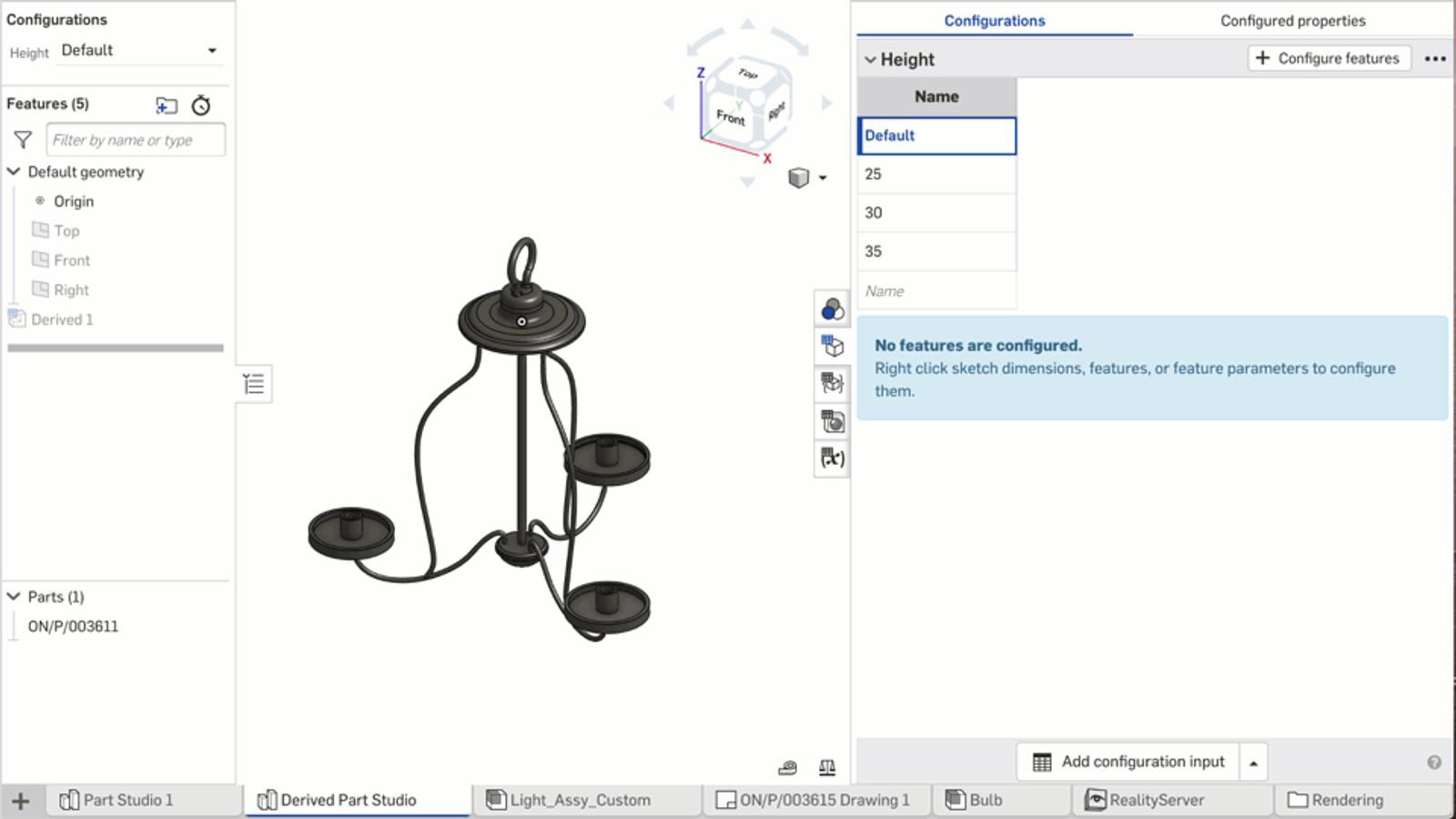
Task: Click the Filter by name or type field
Action: click(x=136, y=140)
